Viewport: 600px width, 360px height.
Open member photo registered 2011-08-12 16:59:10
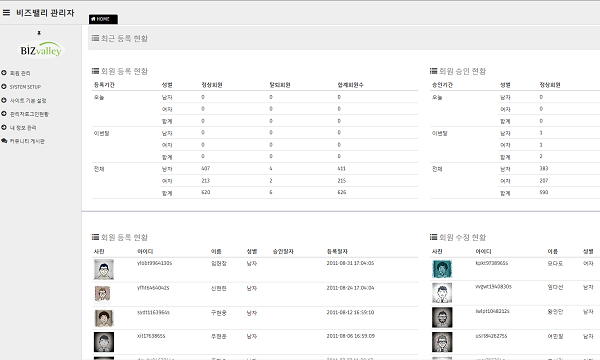104,318
